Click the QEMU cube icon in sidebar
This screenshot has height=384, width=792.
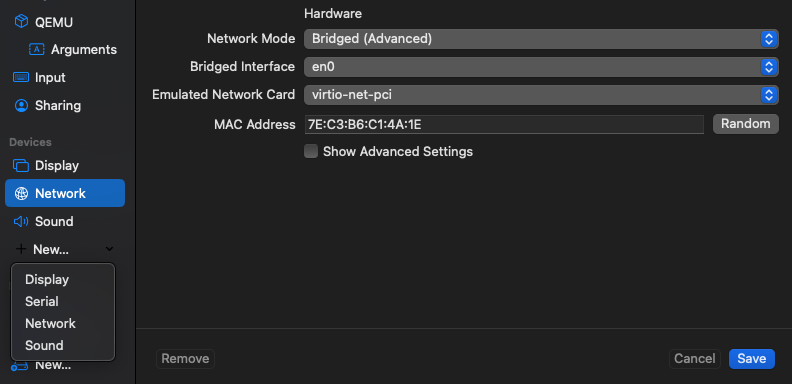21,22
